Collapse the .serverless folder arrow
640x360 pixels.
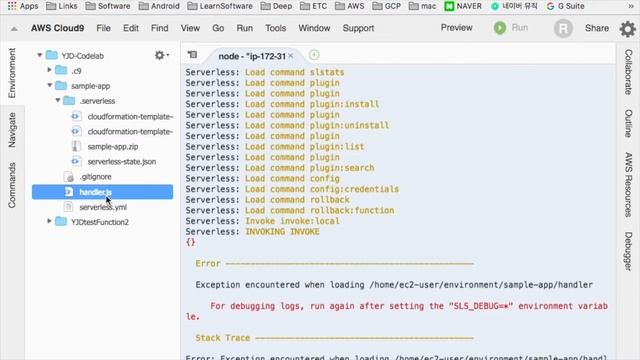pos(58,100)
